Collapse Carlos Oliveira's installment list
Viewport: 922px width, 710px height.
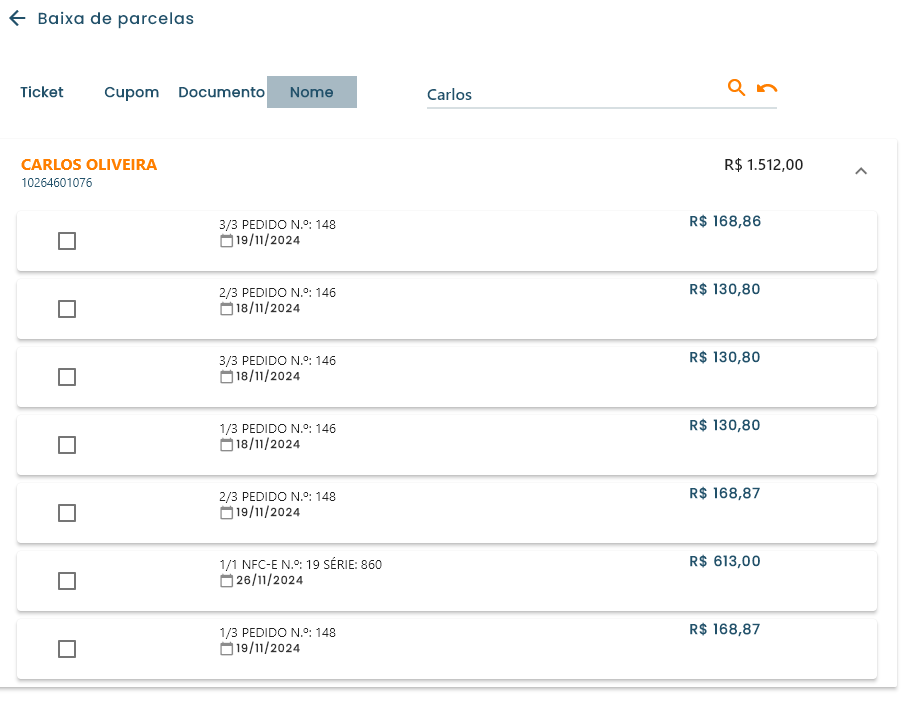[x=861, y=171]
